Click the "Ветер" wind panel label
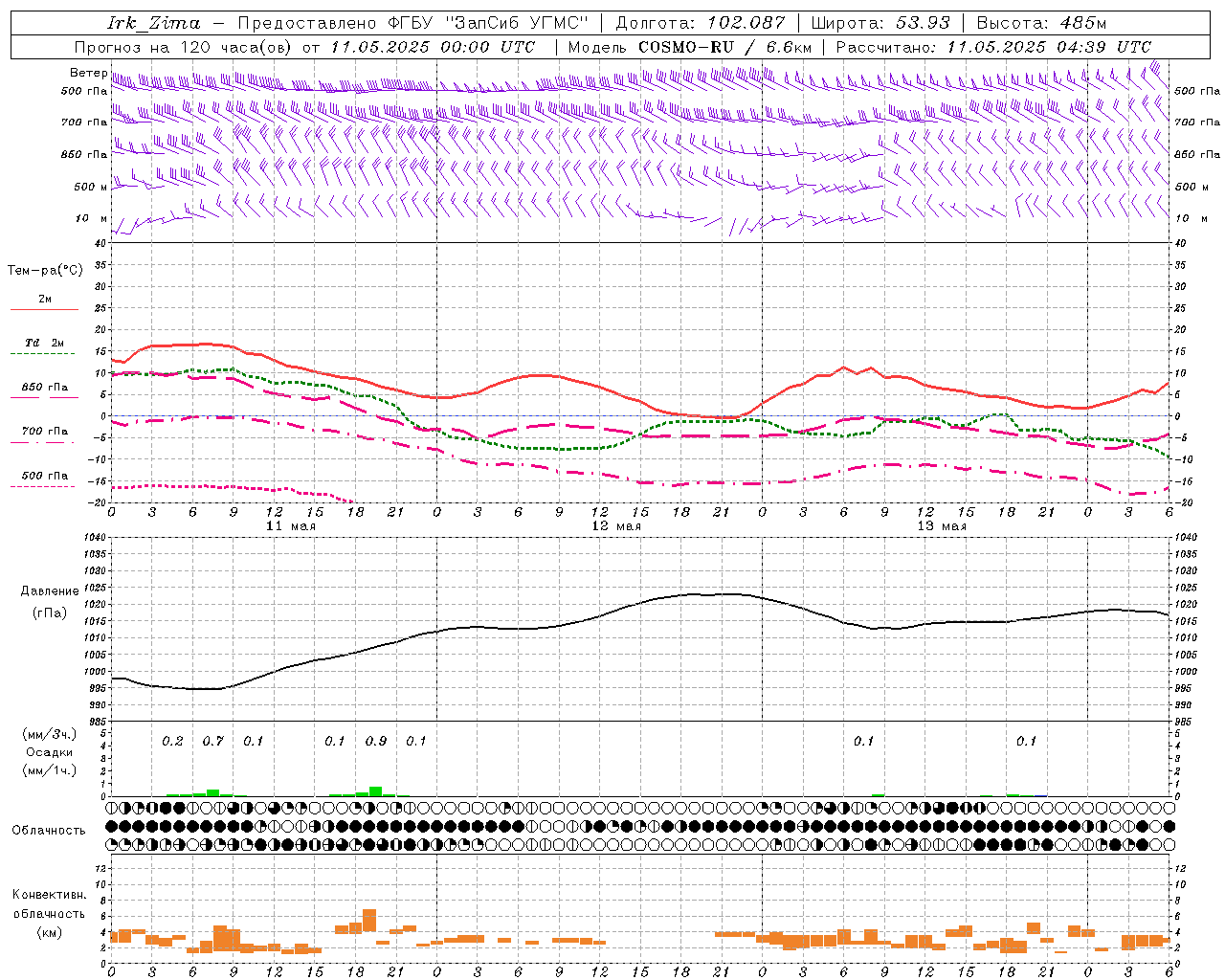The height and width of the screenshot is (980, 1225). (88, 73)
